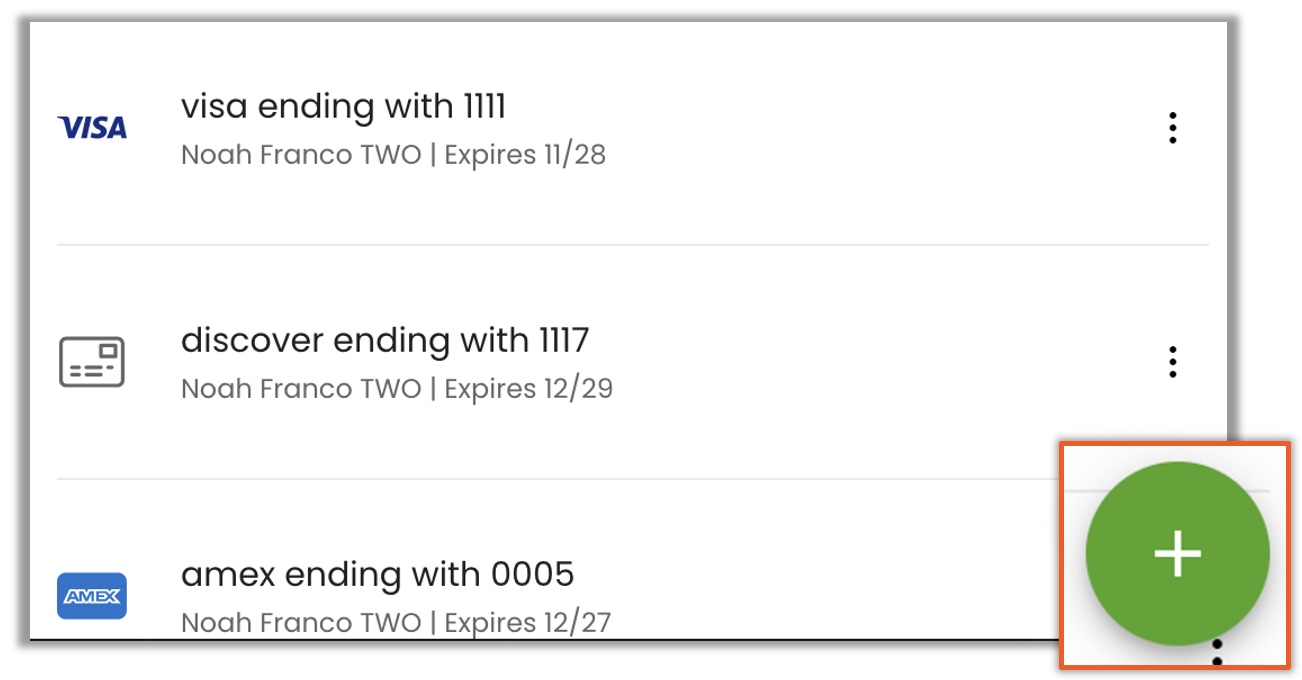
Task: Click the word "discover" in second card title
Action: click(252, 341)
